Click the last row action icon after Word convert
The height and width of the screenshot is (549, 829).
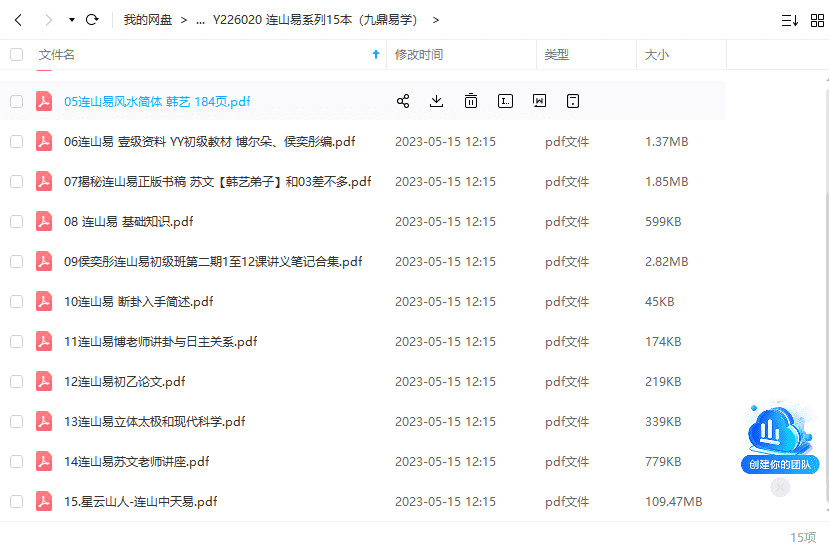click(573, 101)
